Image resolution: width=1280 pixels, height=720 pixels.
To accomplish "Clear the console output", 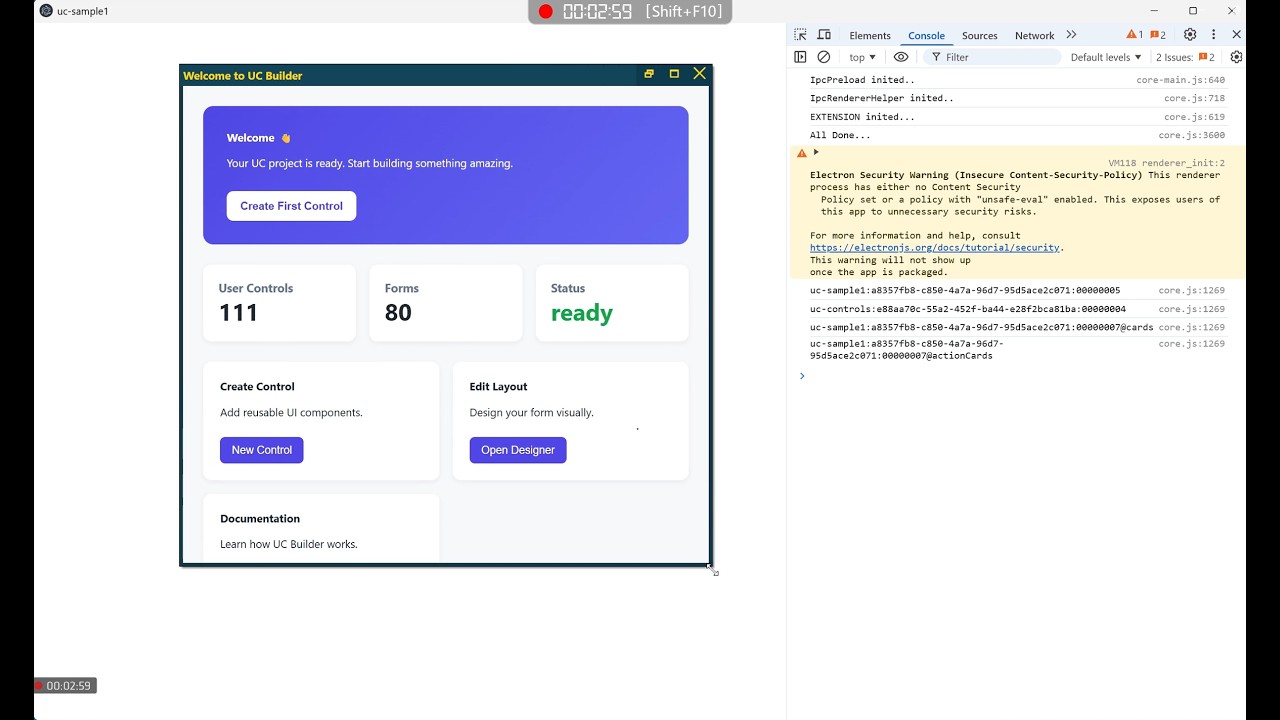I will click(824, 57).
